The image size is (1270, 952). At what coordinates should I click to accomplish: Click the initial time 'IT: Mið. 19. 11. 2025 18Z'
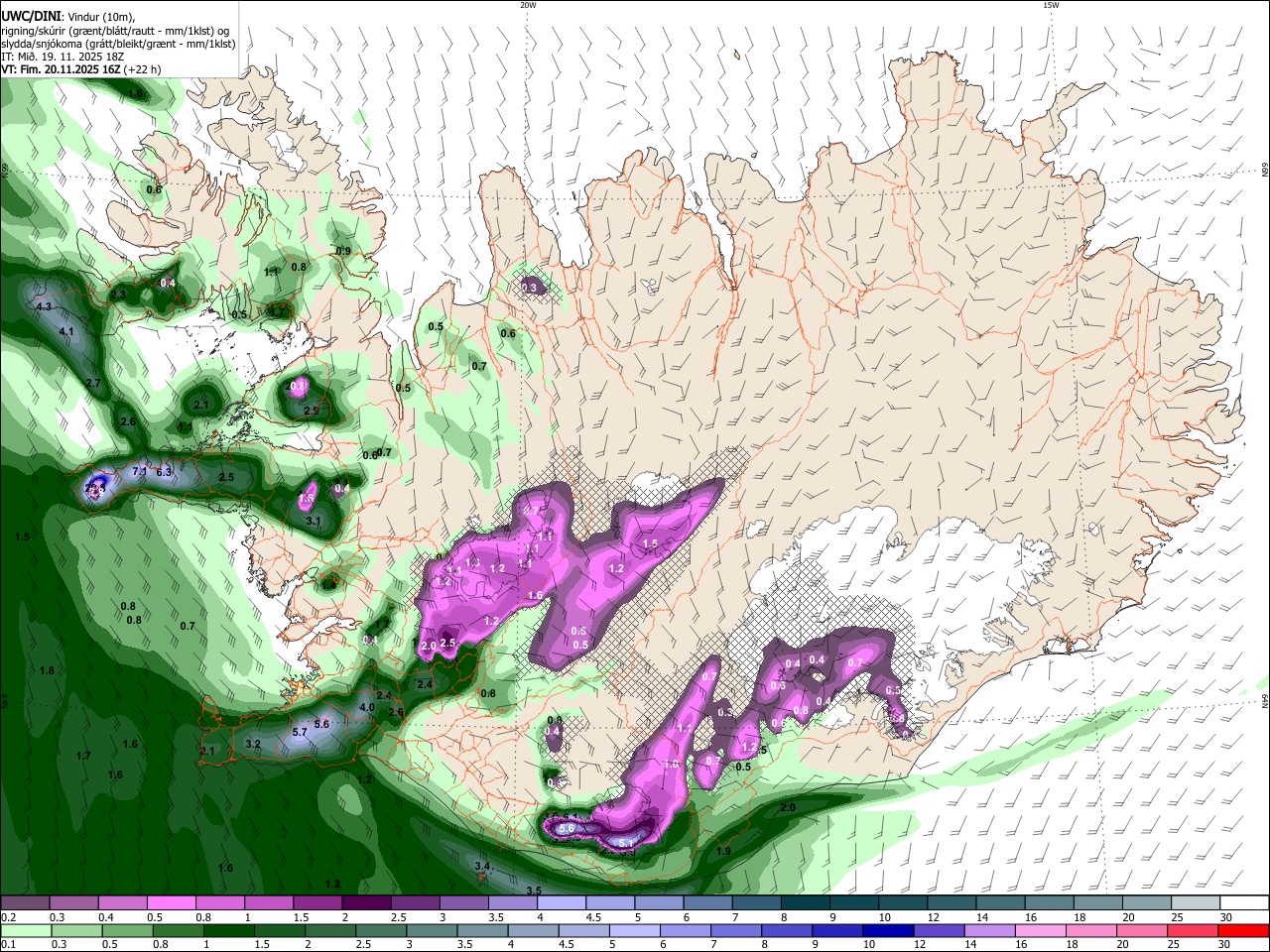pos(63,57)
